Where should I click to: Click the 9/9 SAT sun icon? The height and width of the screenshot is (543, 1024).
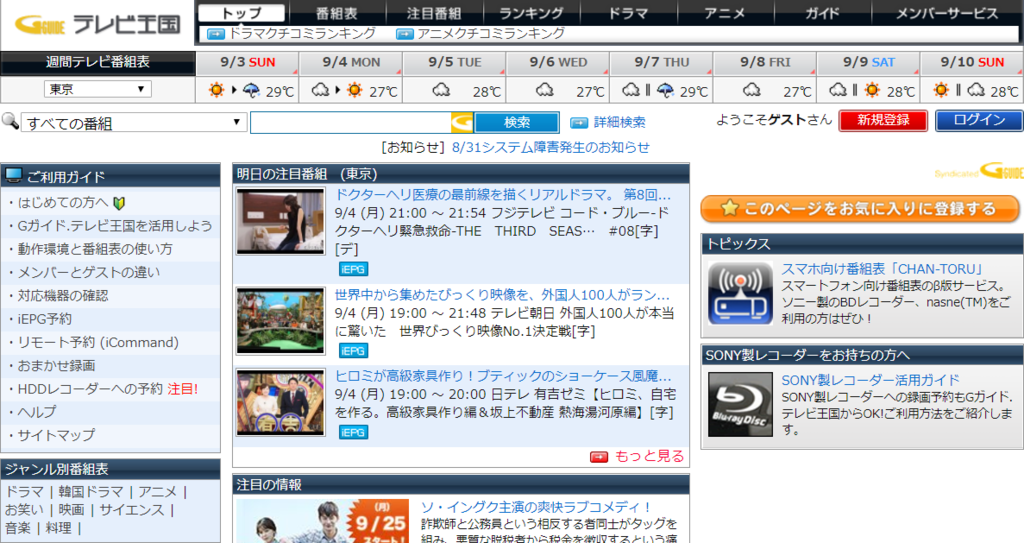[x=872, y=90]
